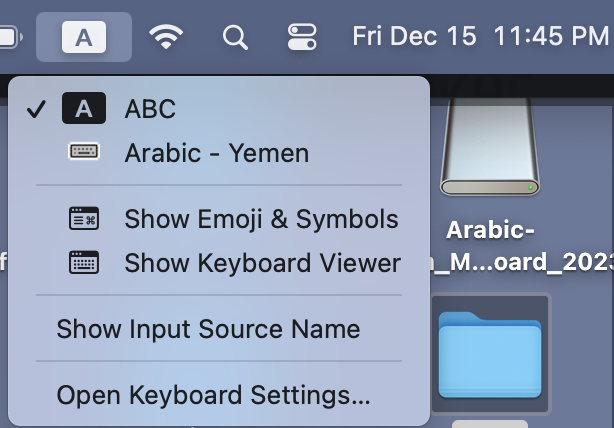Select the disk drive icon on desktop
The image size is (614, 428).
(x=490, y=140)
